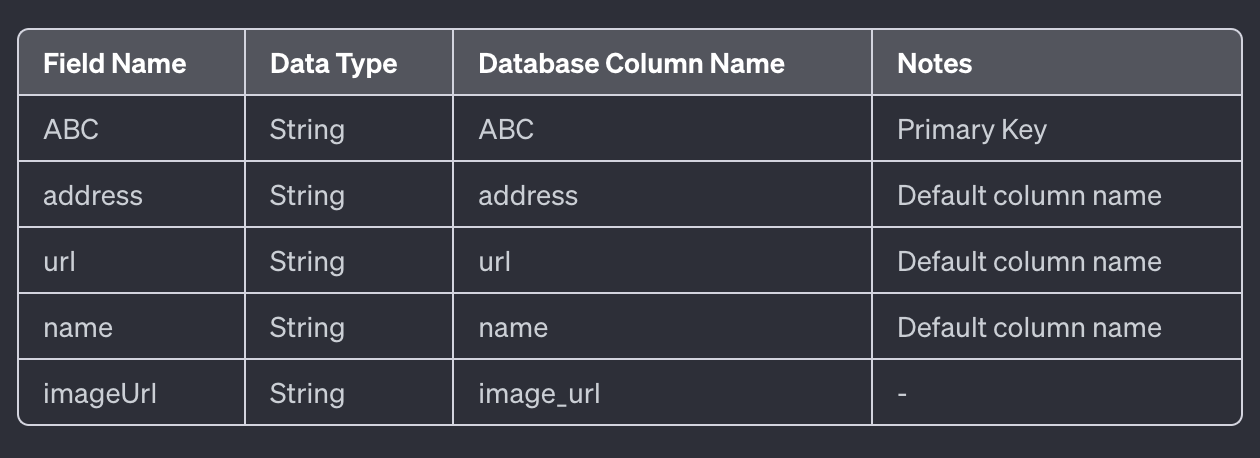Screen dimensions: 1260x458
Task: Click the image_url database column cell
Action: [539, 394]
